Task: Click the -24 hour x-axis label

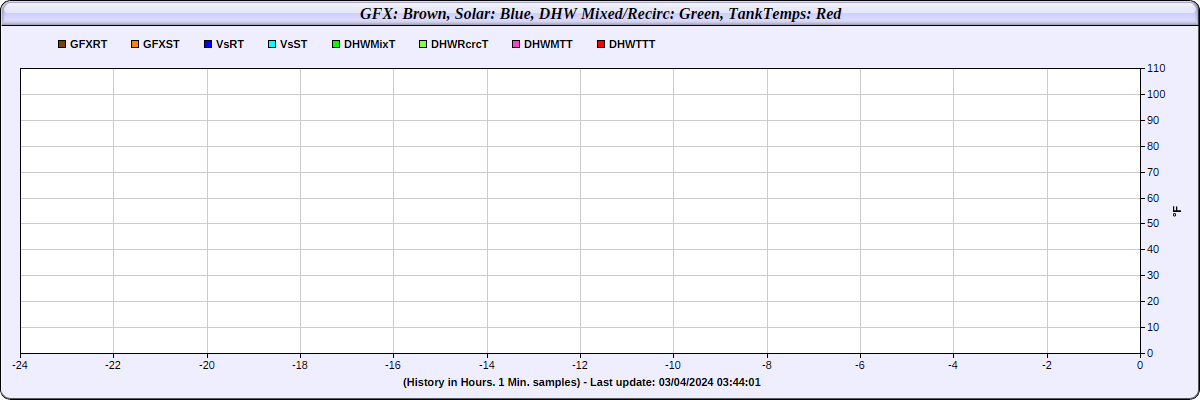Action: 20,365
